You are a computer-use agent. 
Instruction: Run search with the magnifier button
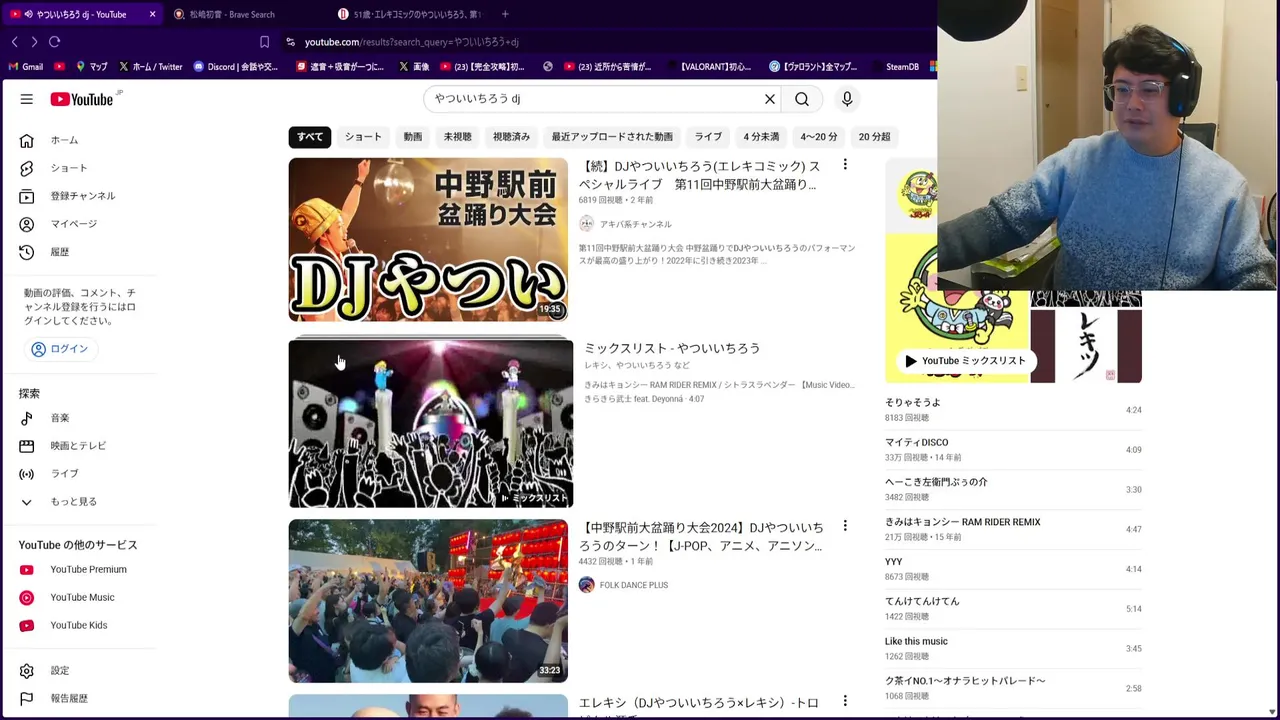[x=802, y=99]
